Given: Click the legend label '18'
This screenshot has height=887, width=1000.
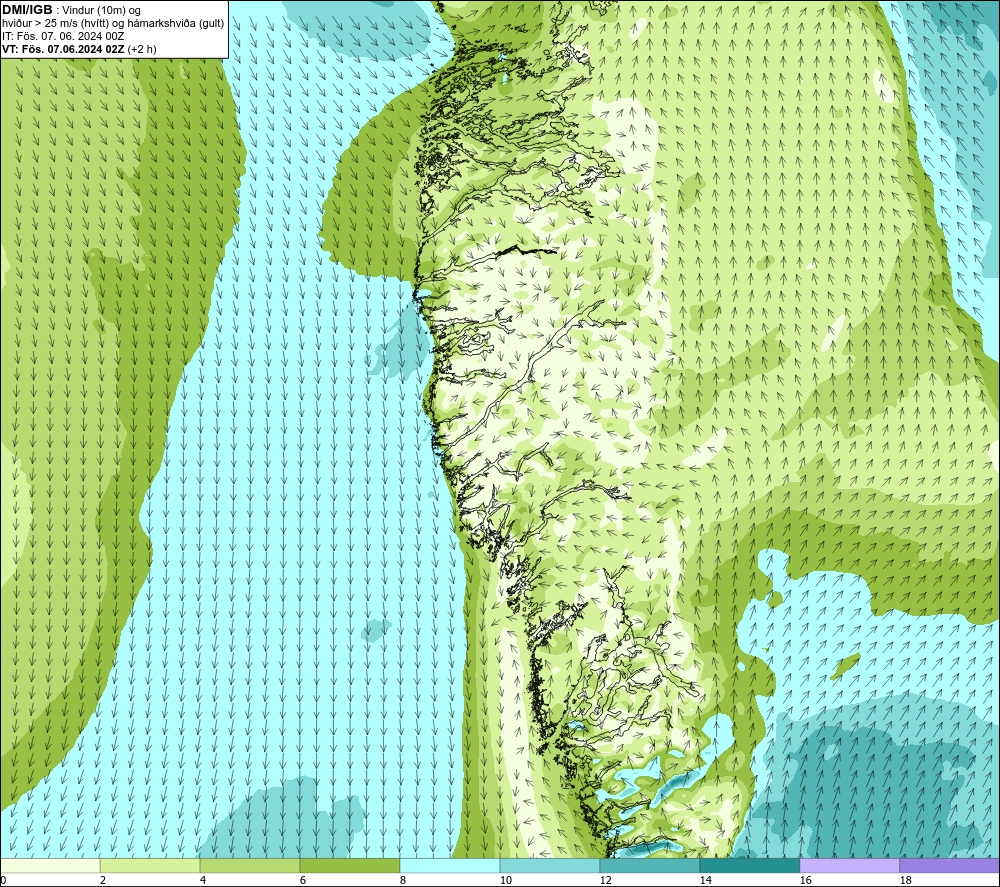Looking at the screenshot, I should point(906,880).
